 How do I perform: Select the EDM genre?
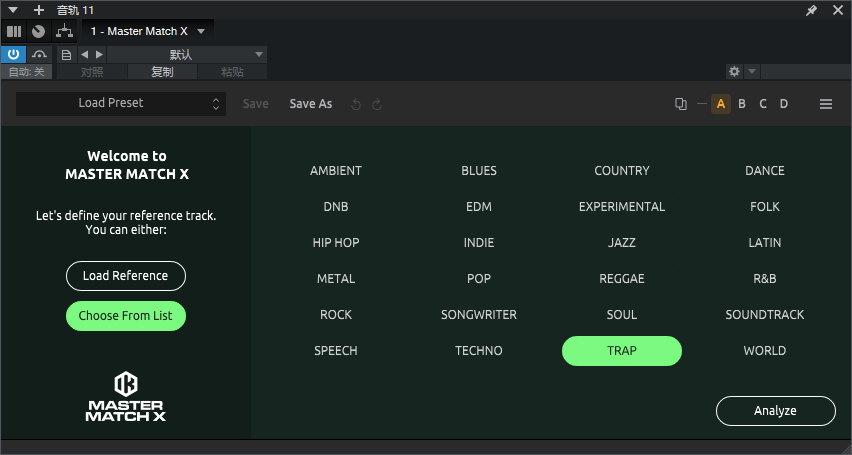pos(479,207)
